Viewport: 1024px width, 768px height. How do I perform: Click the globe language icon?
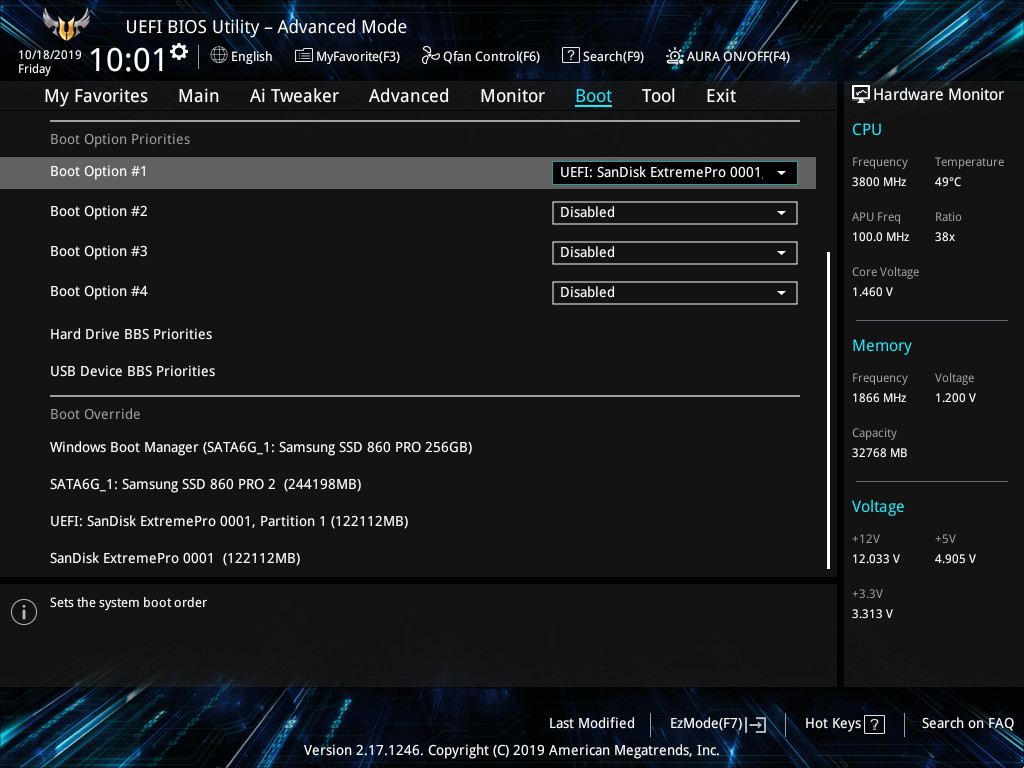coord(219,56)
